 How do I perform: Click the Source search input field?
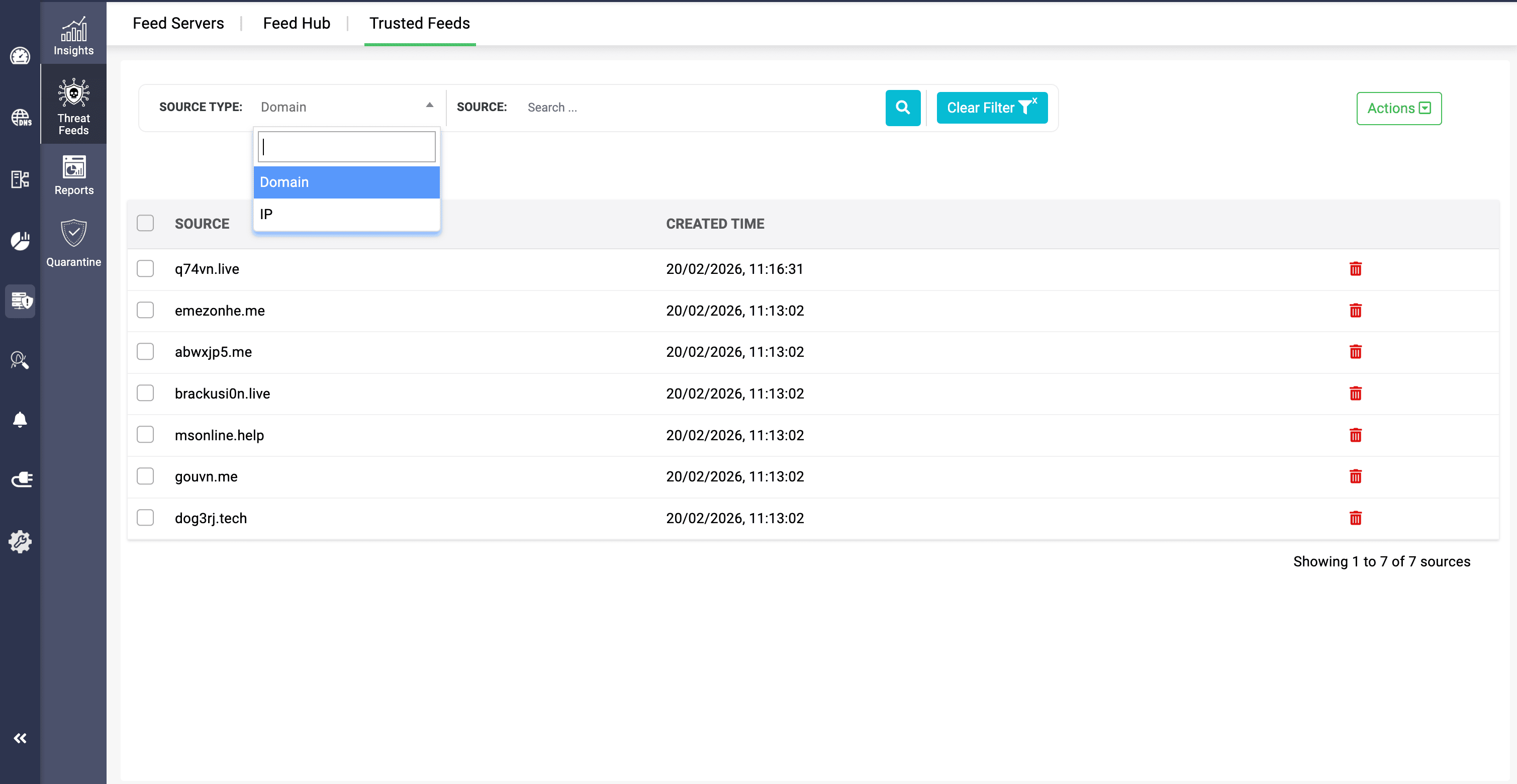pyautogui.click(x=701, y=108)
